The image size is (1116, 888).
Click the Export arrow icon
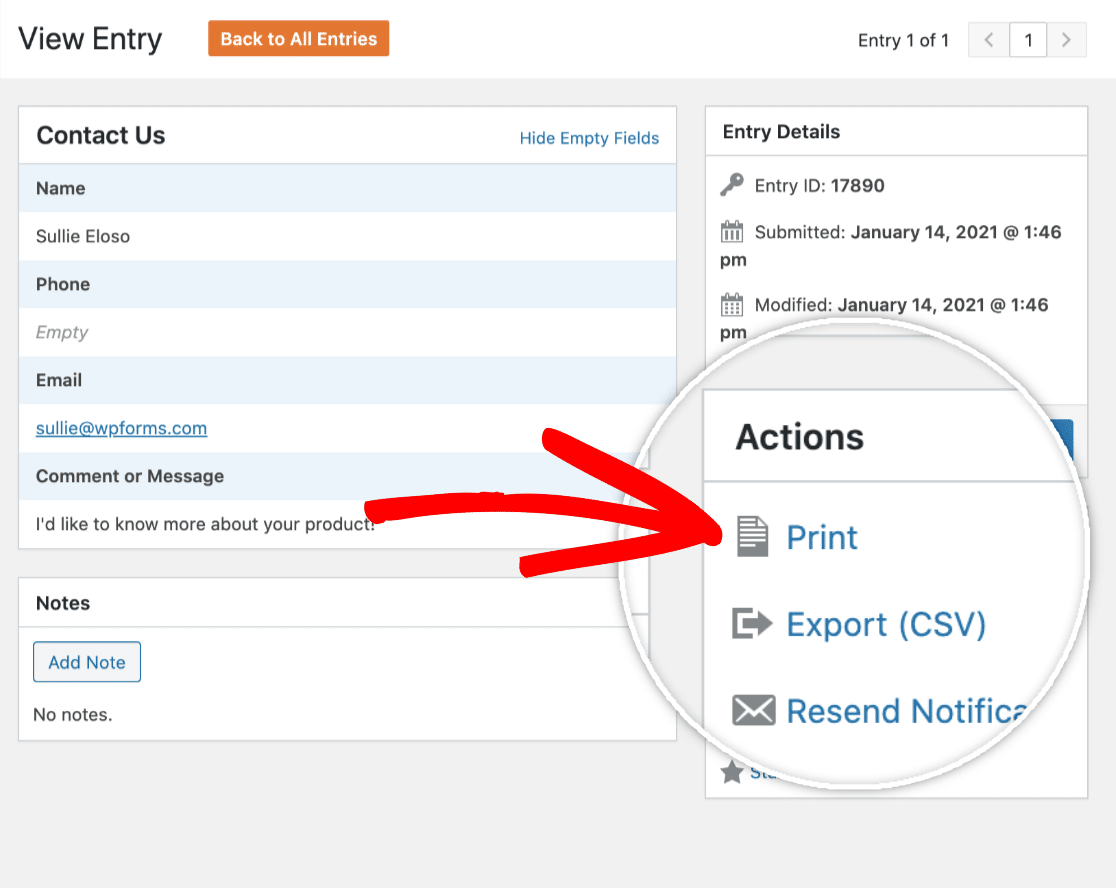pyautogui.click(x=752, y=623)
